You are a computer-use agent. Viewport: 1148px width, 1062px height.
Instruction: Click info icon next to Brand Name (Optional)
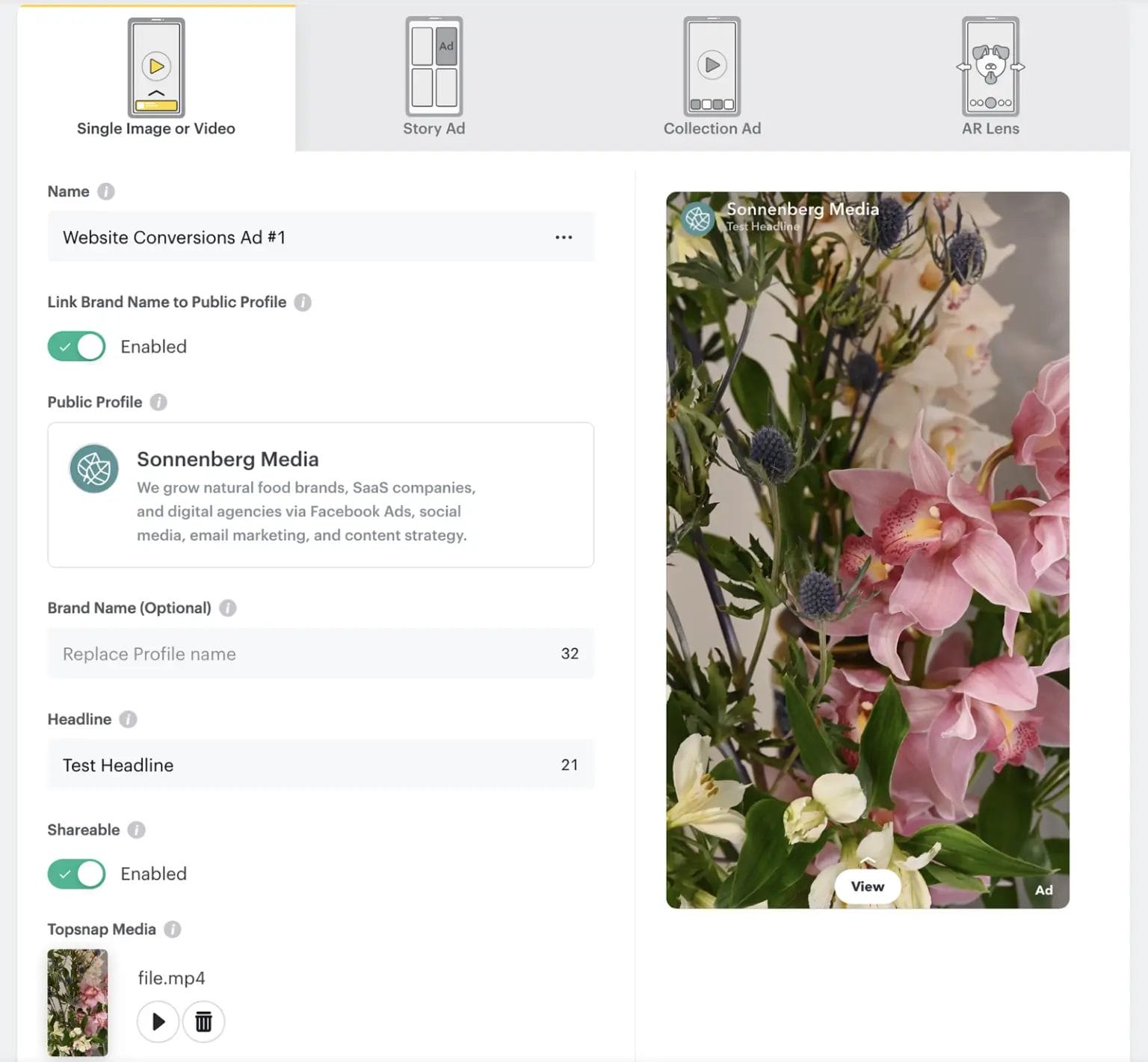pos(228,608)
